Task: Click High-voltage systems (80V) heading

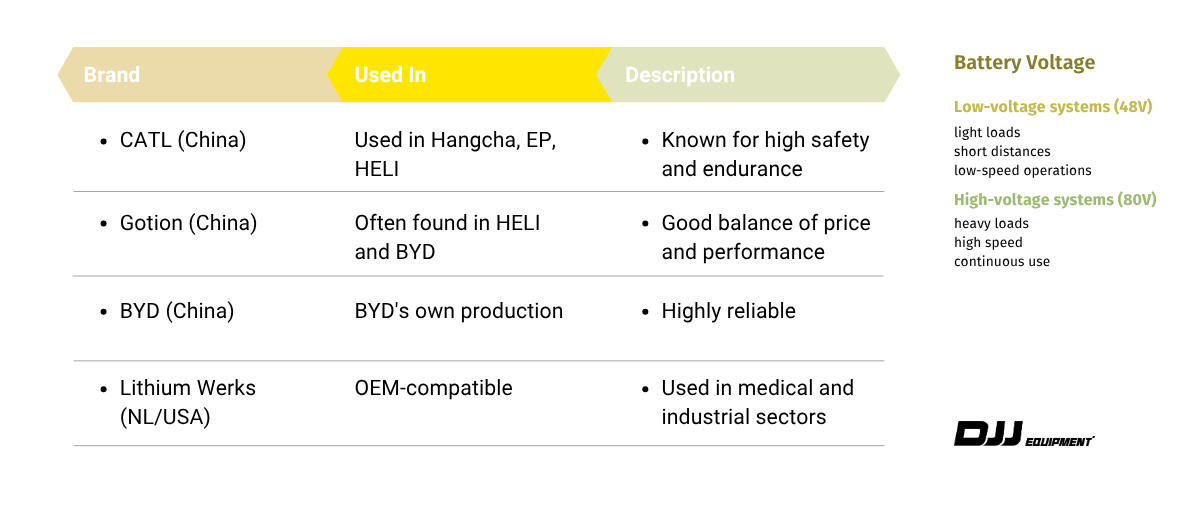Action: (1055, 200)
